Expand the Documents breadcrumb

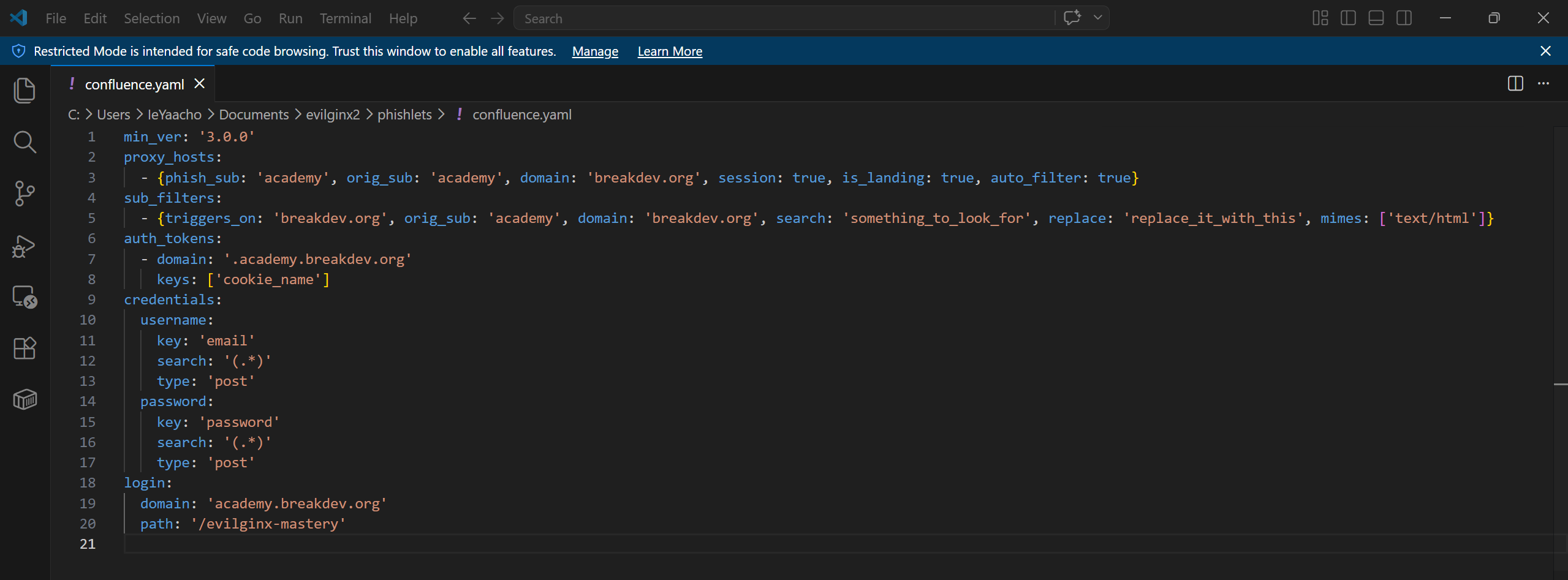pyautogui.click(x=254, y=115)
